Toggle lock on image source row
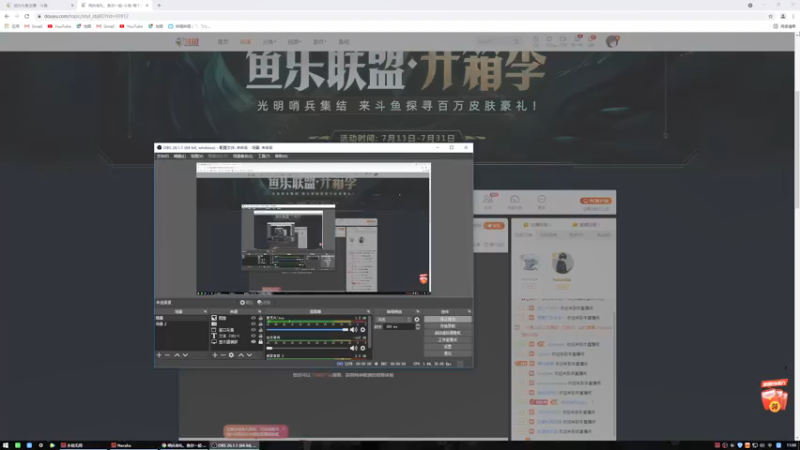Viewport: 800px width, 450px height. (260, 318)
